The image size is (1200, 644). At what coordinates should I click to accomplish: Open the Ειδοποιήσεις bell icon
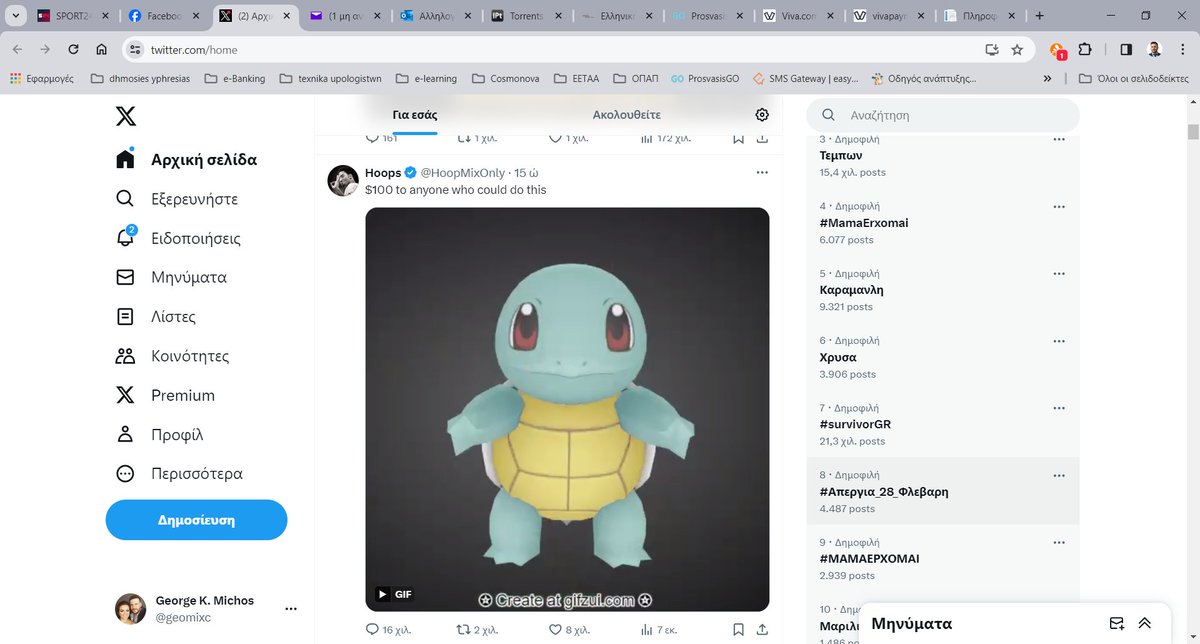[125, 238]
